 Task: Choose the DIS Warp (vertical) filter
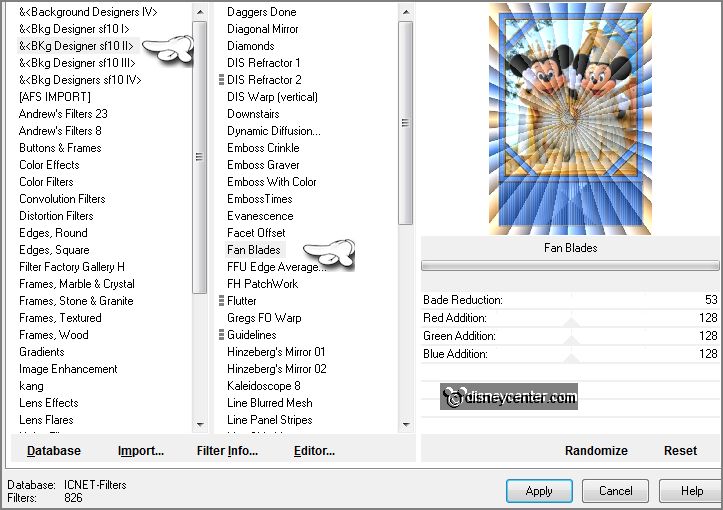[x=272, y=97]
